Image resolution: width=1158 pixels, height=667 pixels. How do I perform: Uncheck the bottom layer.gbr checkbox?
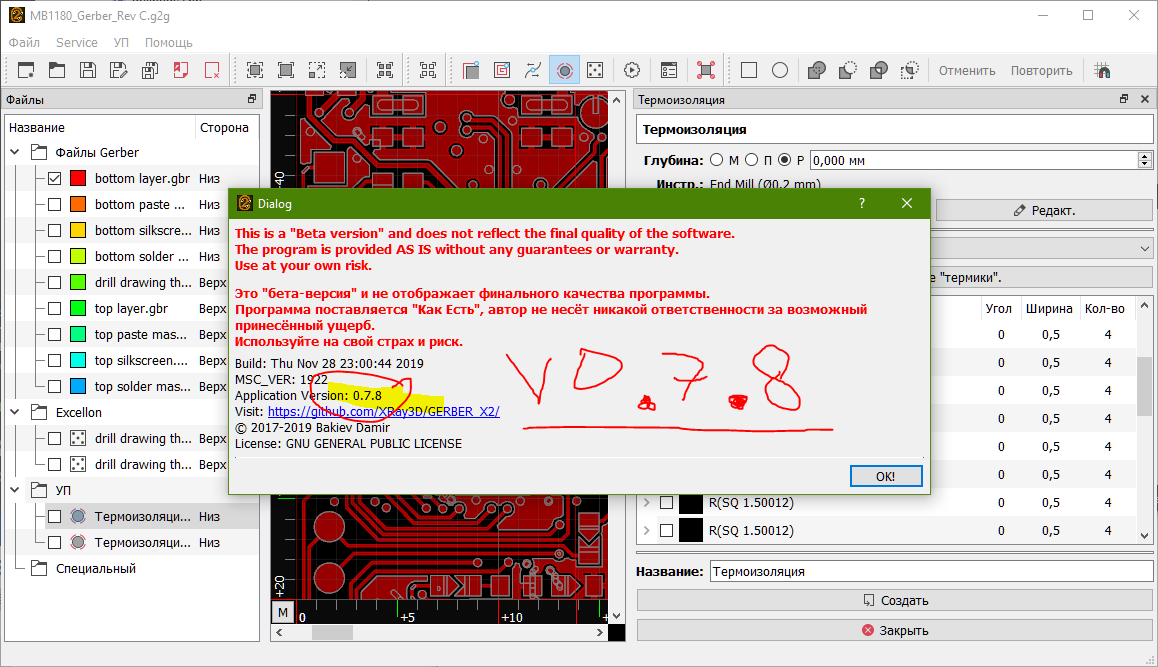55,178
